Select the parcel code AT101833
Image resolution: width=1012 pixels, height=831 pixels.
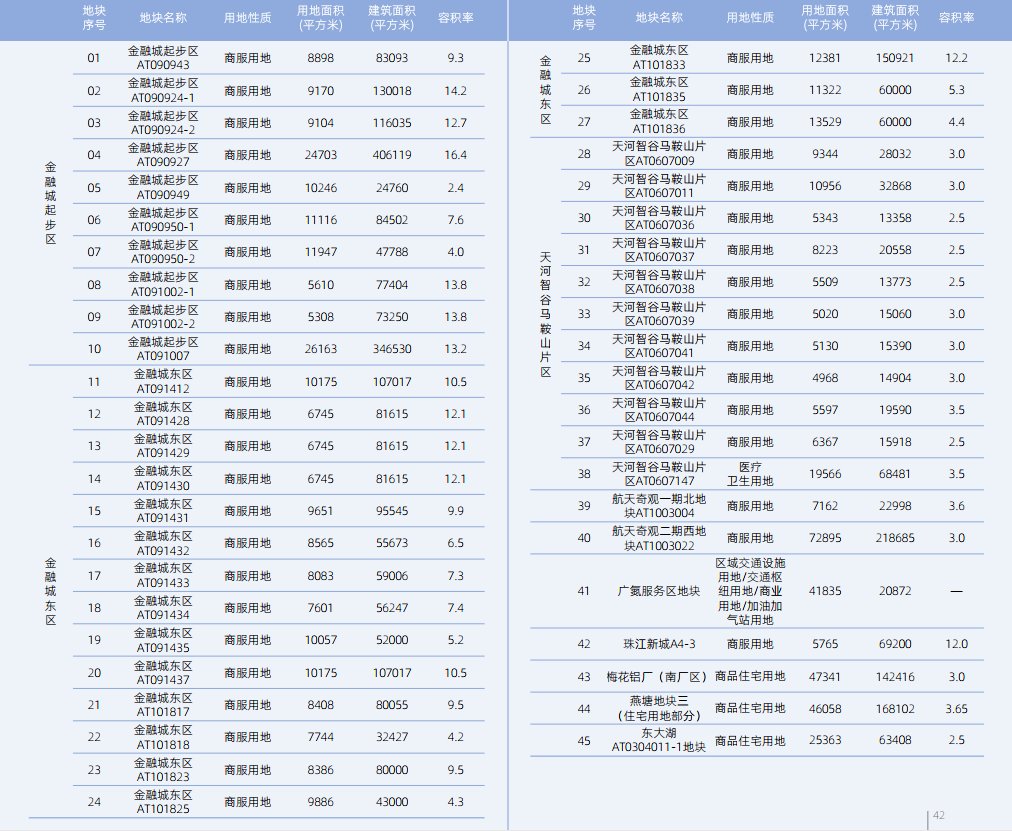pyautogui.click(x=659, y=65)
